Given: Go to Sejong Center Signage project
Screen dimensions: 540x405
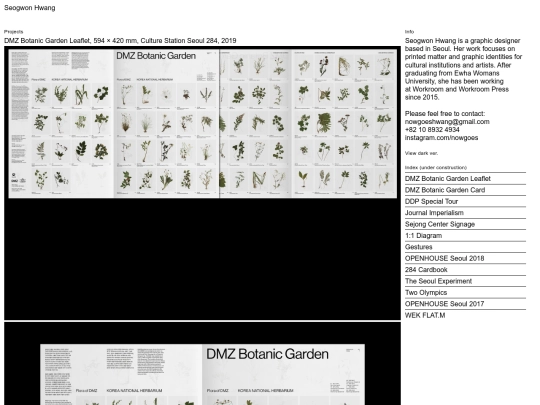Looking at the screenshot, I should click(x=440, y=224).
